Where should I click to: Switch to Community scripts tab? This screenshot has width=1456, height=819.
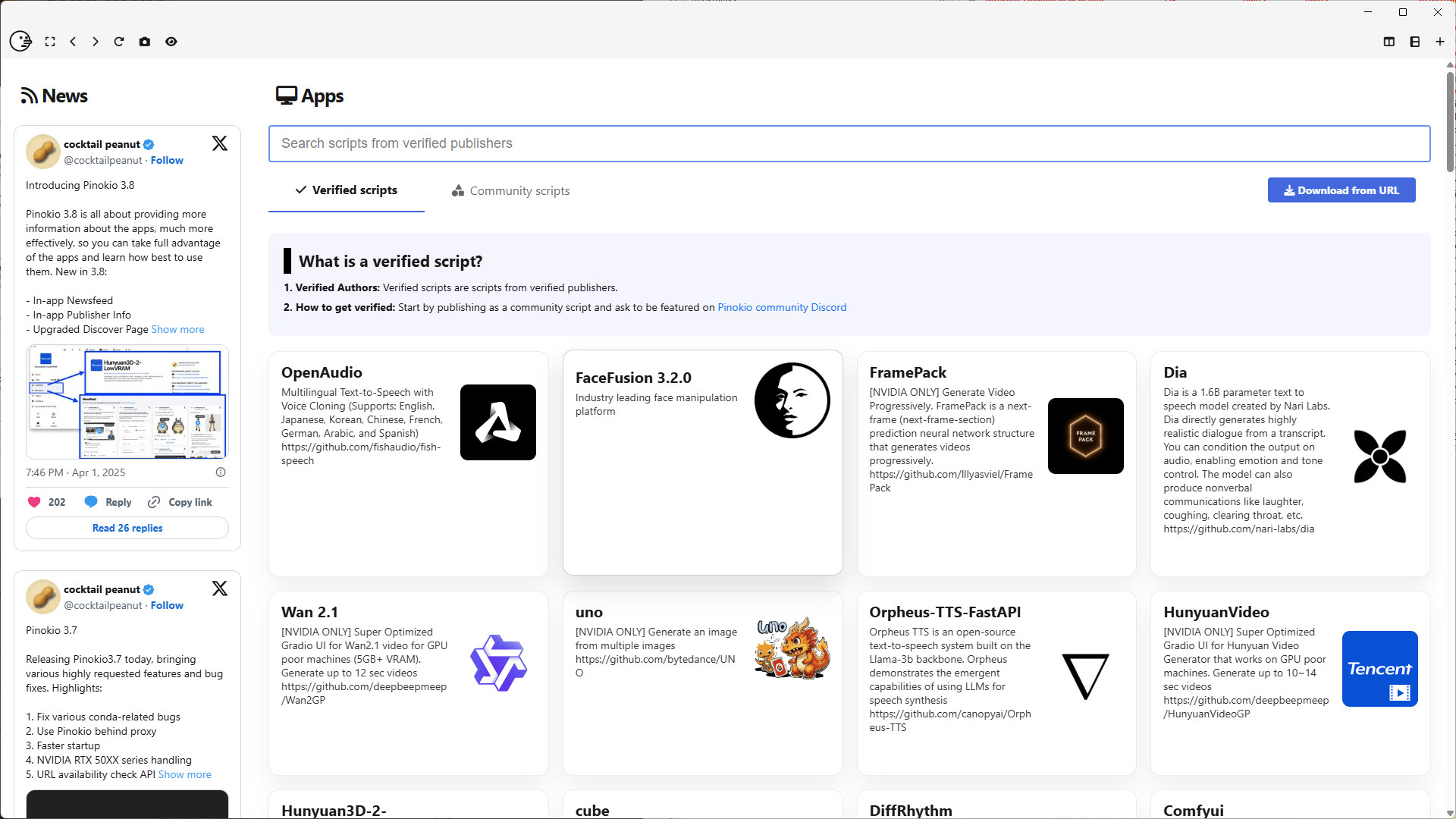510,191
